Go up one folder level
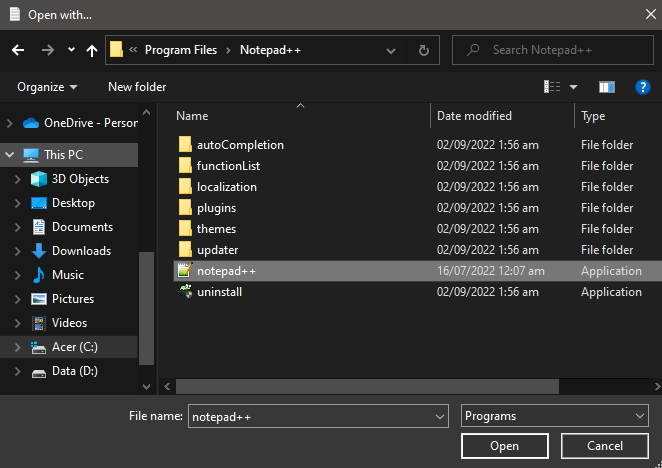Viewport: 662px width, 468px height. [92, 50]
